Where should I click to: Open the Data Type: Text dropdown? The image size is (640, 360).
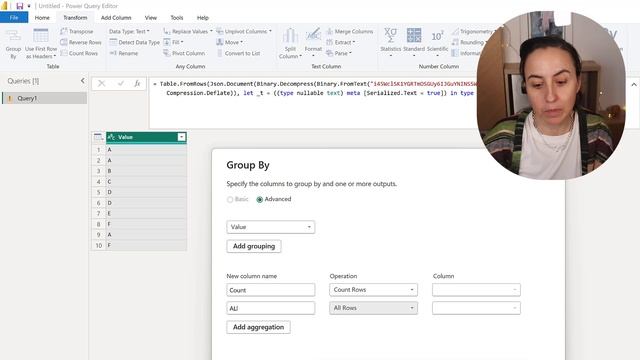[129, 31]
